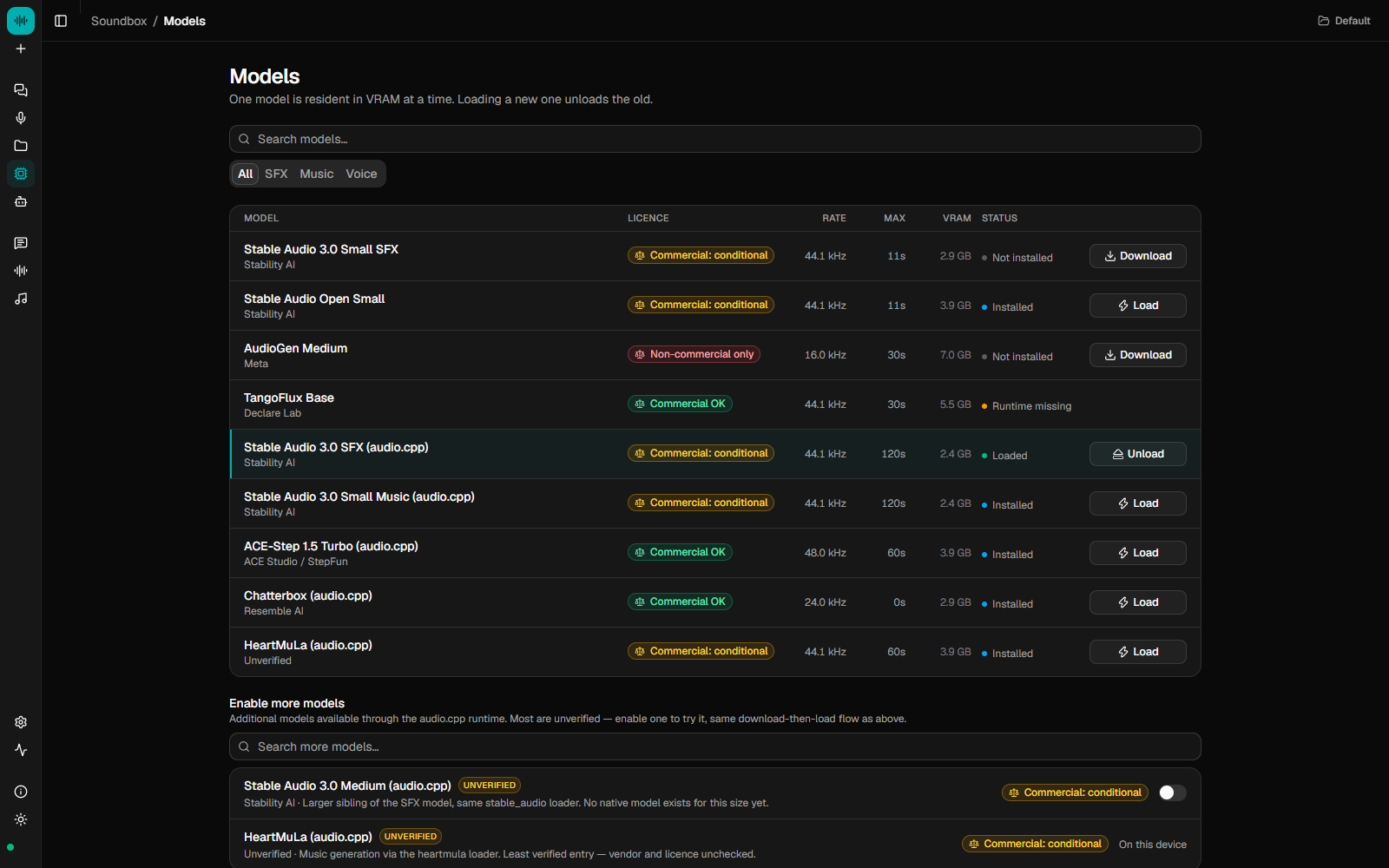Select the Music filter tab
This screenshot has width=1389, height=868.
click(x=317, y=174)
